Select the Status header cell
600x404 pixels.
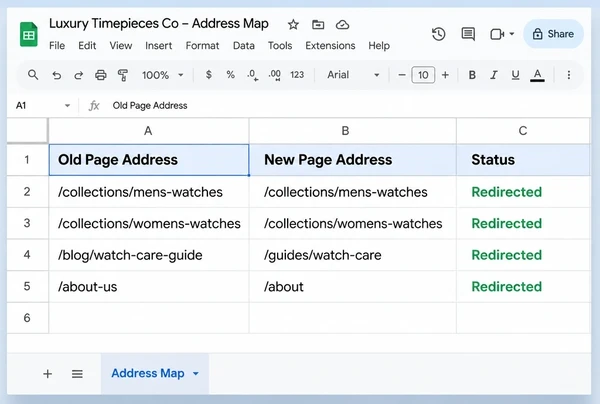(x=523, y=160)
